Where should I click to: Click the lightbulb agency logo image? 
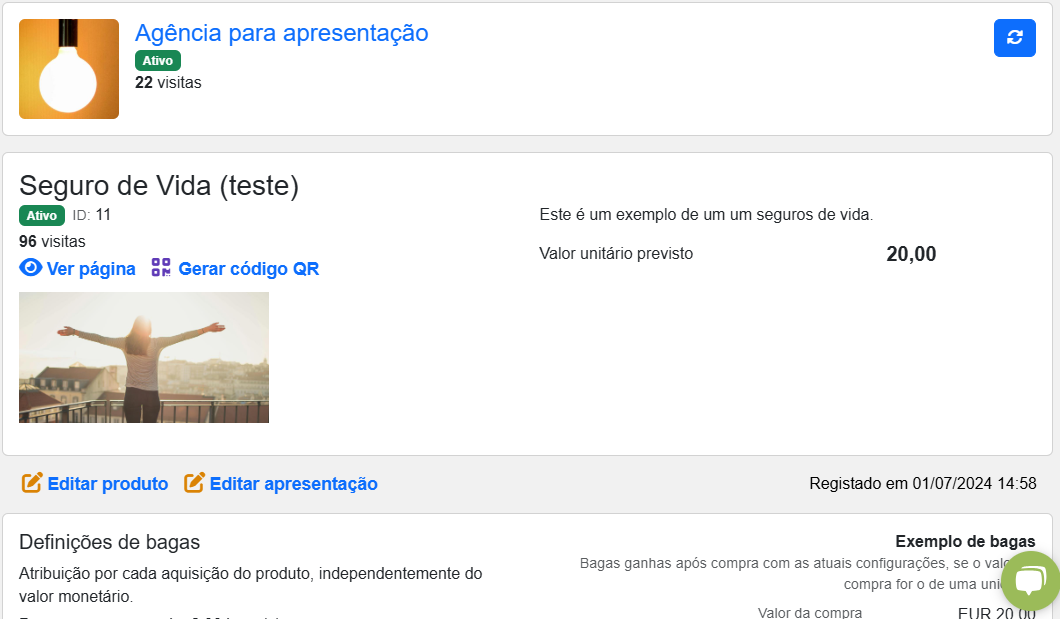click(x=69, y=69)
